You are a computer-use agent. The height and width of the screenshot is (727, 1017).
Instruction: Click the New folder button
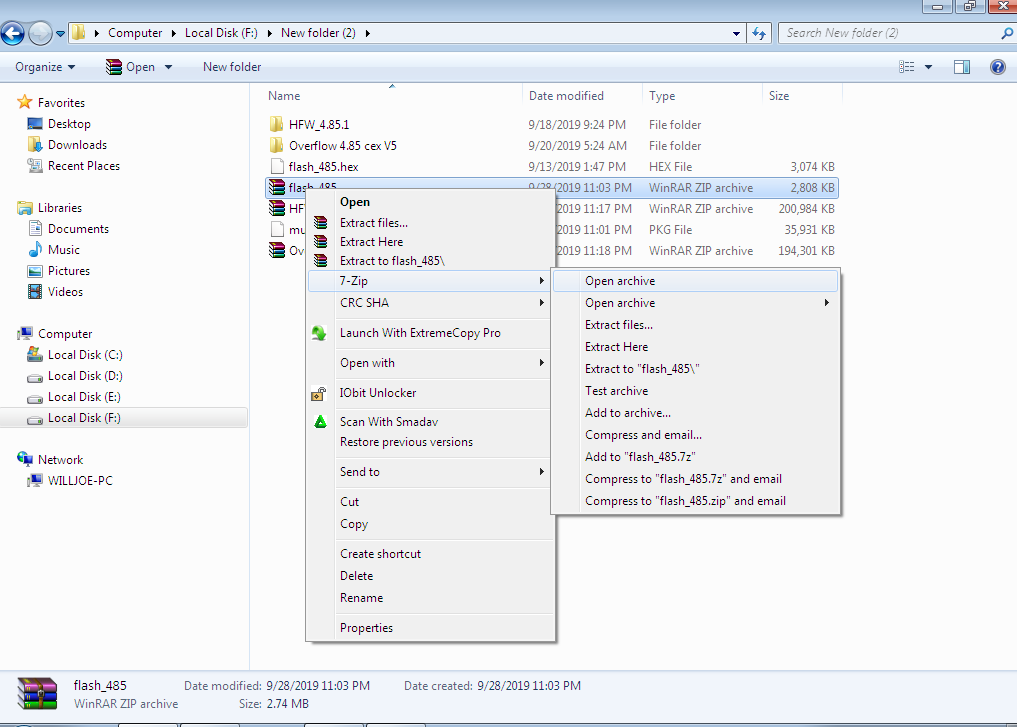[x=232, y=67]
